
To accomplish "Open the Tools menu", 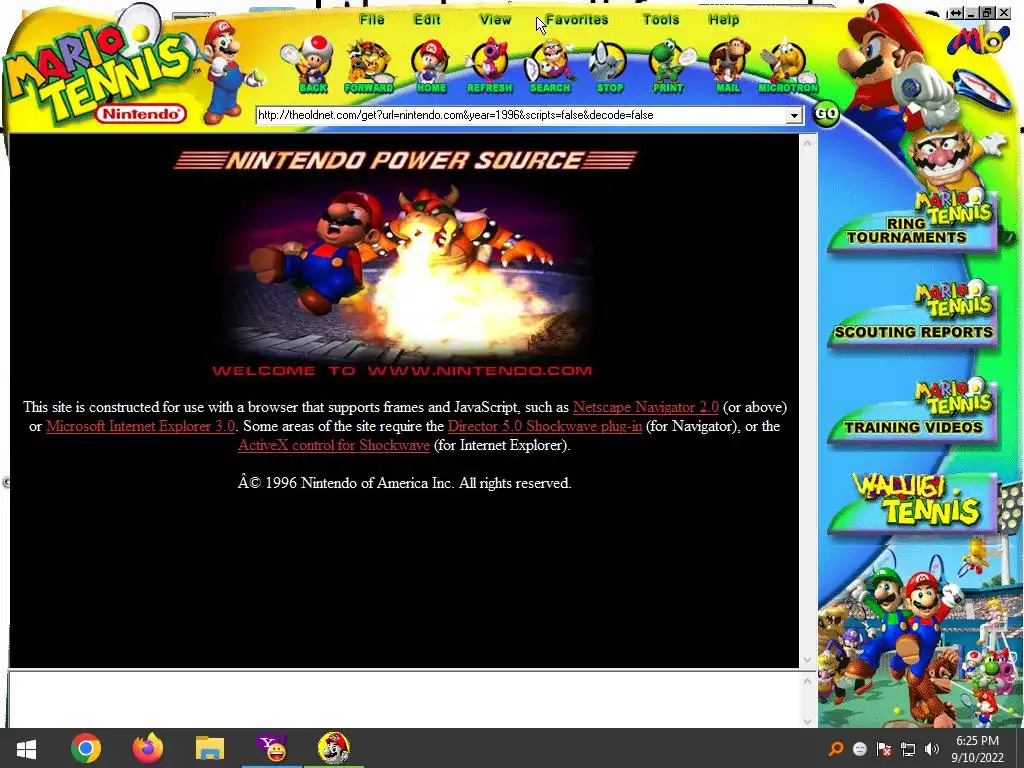I will [661, 20].
